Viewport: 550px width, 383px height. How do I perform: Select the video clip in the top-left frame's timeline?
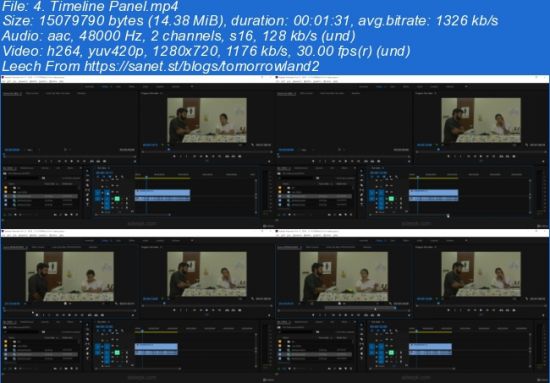coord(162,193)
